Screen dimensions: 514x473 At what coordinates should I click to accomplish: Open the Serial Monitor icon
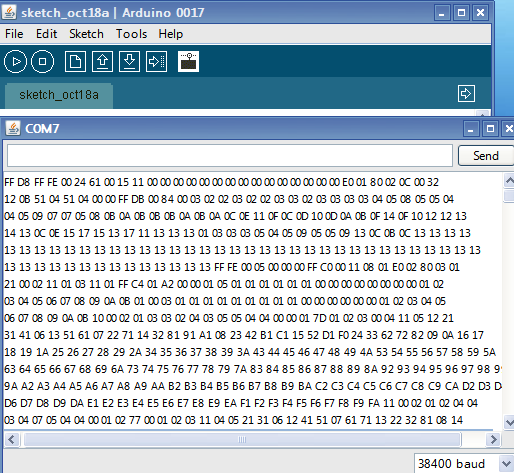click(189, 62)
